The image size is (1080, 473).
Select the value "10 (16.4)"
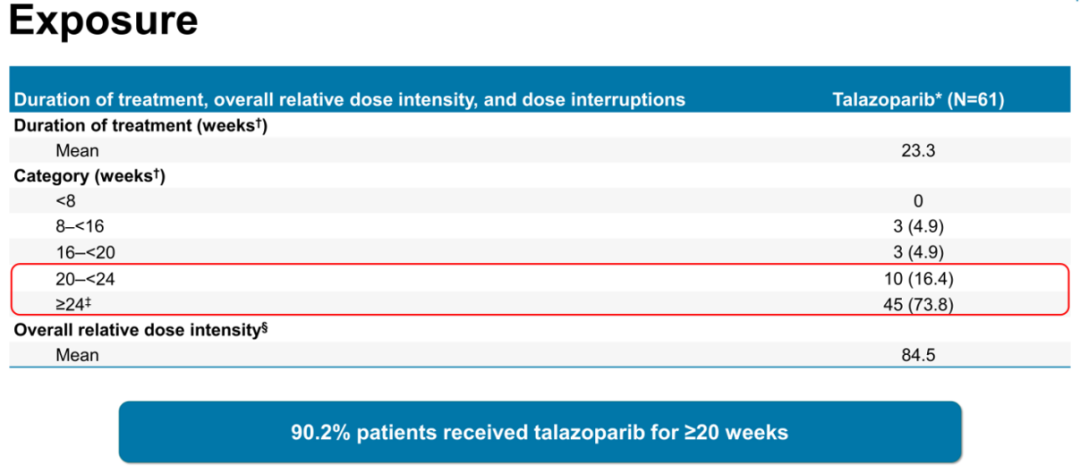tap(918, 279)
